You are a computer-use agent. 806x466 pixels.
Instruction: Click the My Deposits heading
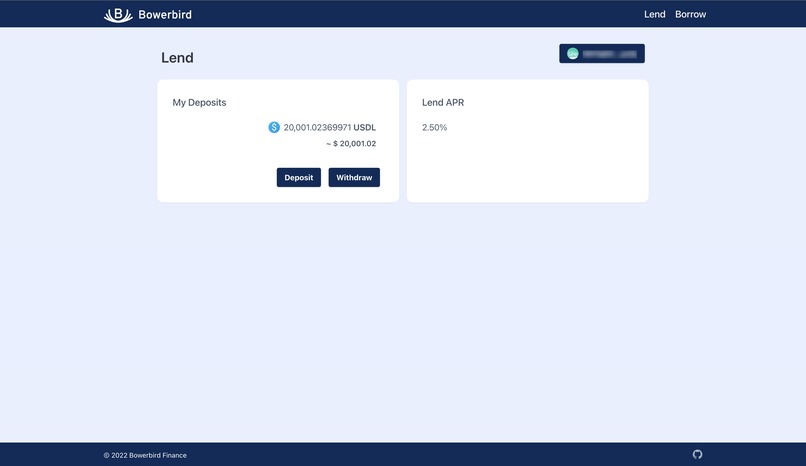pyautogui.click(x=199, y=102)
